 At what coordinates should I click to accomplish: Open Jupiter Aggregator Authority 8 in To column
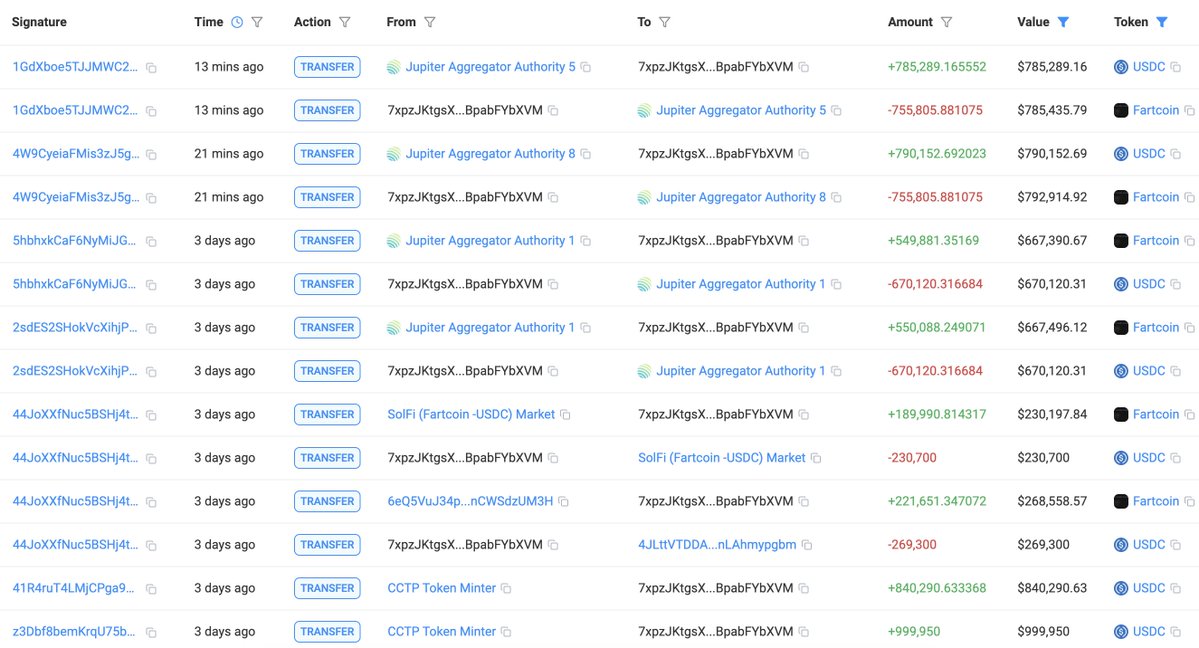741,197
